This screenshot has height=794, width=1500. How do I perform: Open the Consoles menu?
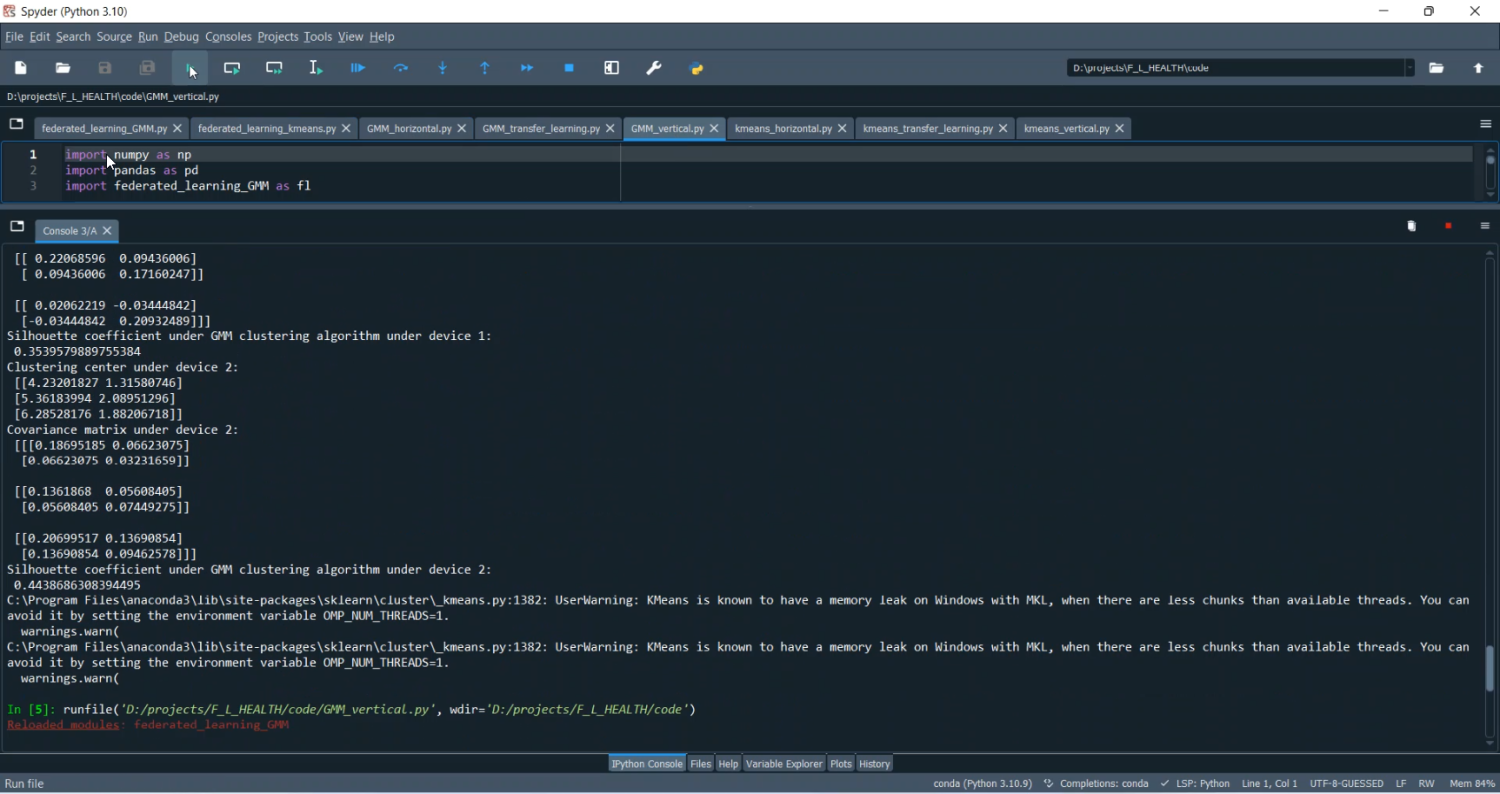tap(228, 37)
